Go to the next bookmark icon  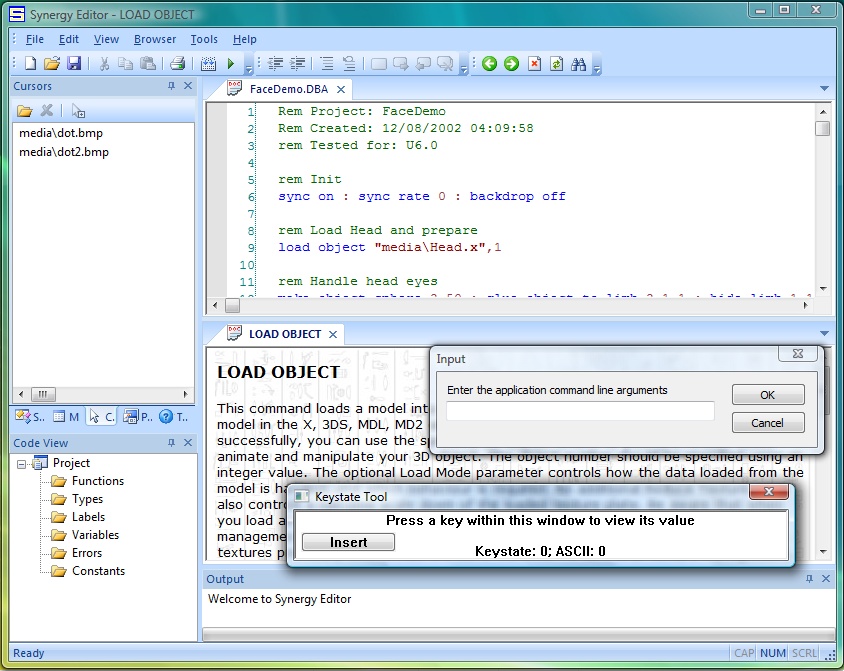(401, 64)
